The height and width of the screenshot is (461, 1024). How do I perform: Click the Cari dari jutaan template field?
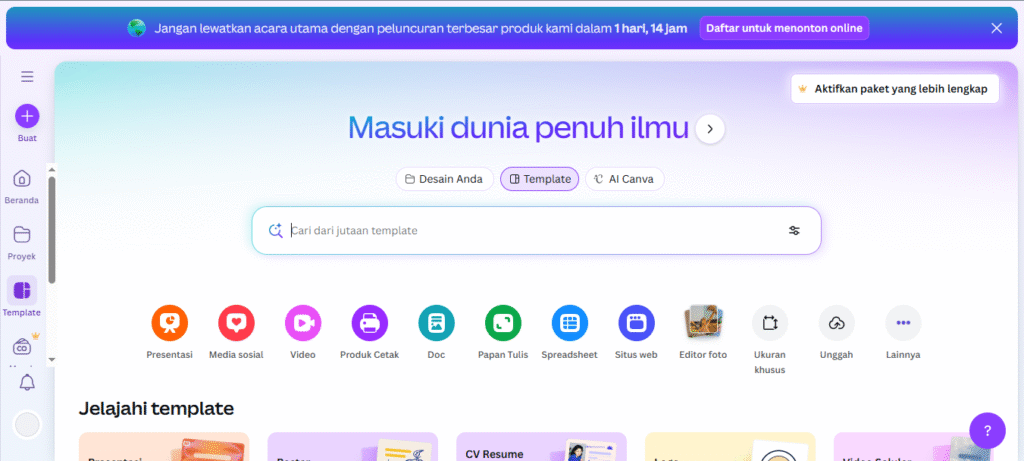[x=530, y=230]
